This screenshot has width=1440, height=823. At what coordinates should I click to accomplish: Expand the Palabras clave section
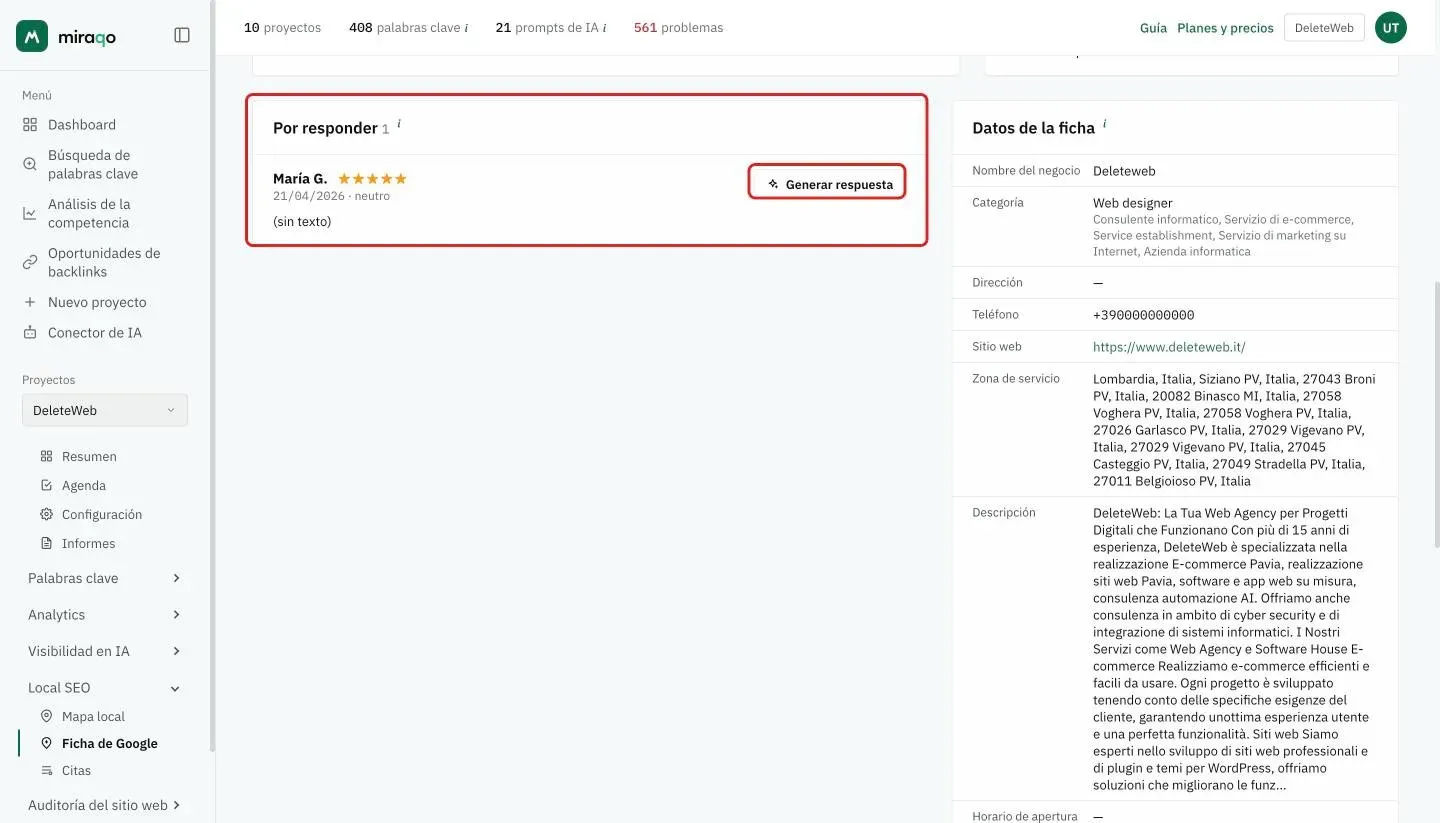point(105,578)
